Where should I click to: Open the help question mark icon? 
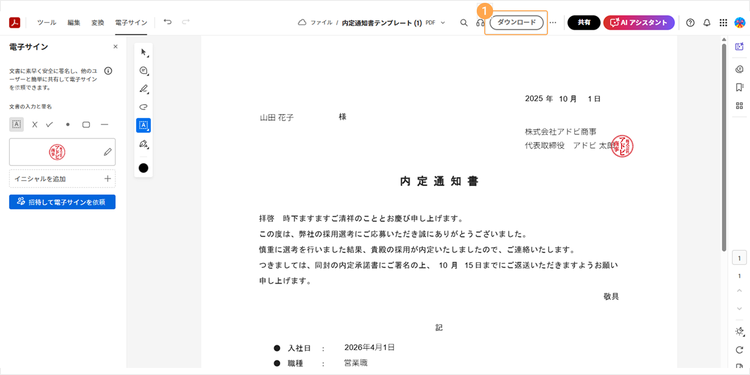(x=690, y=22)
